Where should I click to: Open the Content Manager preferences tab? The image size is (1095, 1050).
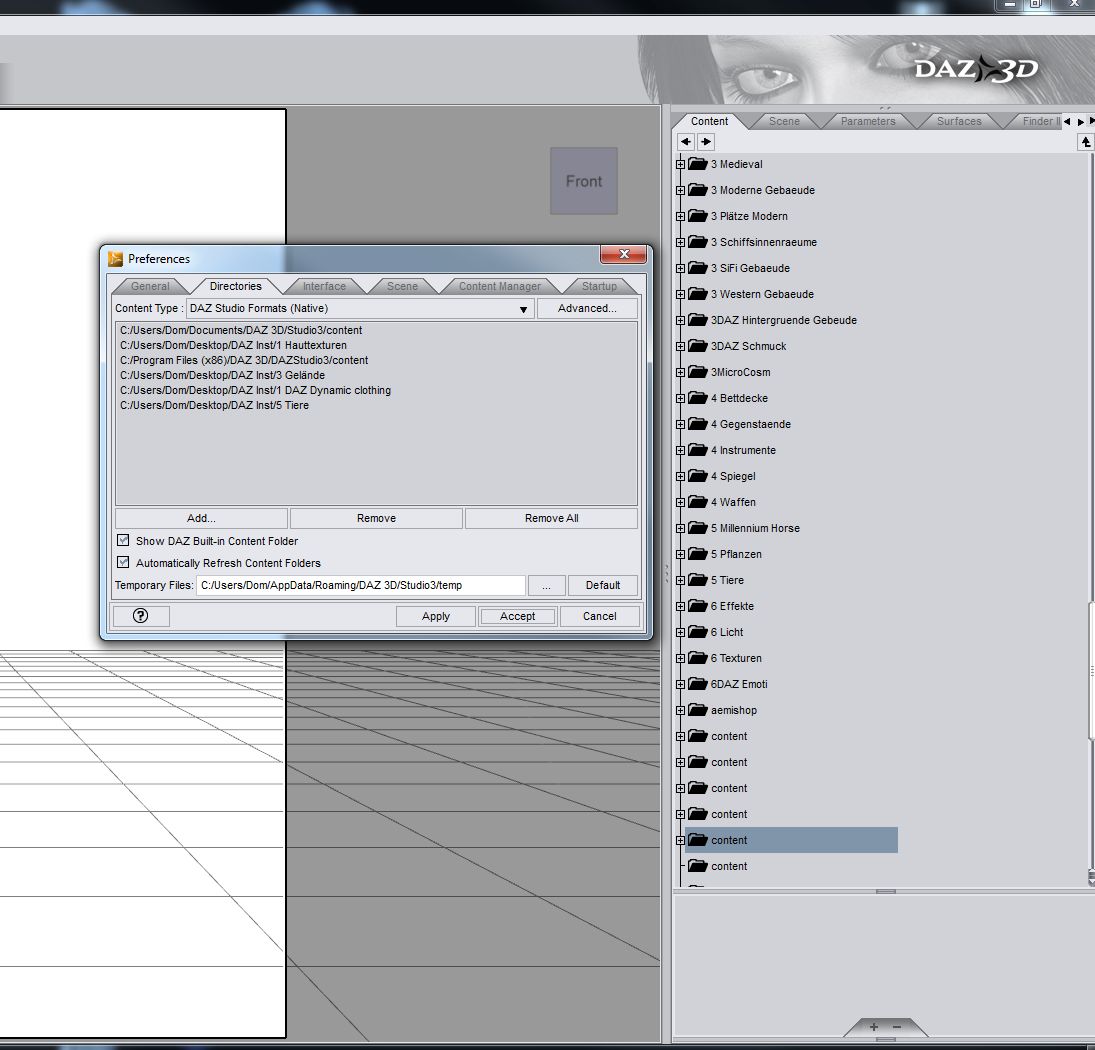pos(500,286)
